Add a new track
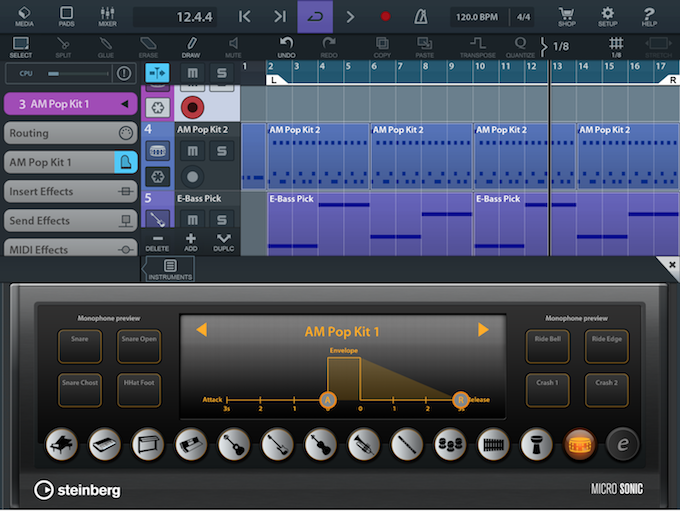The image size is (680, 511). pos(190,242)
